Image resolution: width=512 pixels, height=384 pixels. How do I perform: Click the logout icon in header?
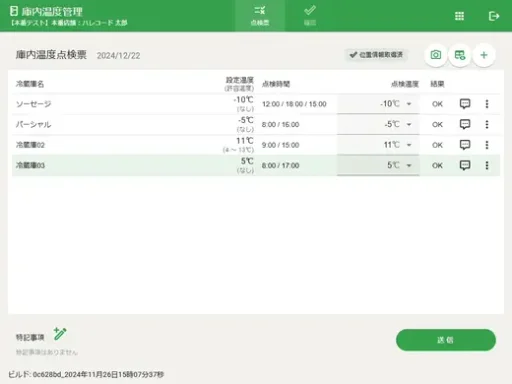click(494, 16)
